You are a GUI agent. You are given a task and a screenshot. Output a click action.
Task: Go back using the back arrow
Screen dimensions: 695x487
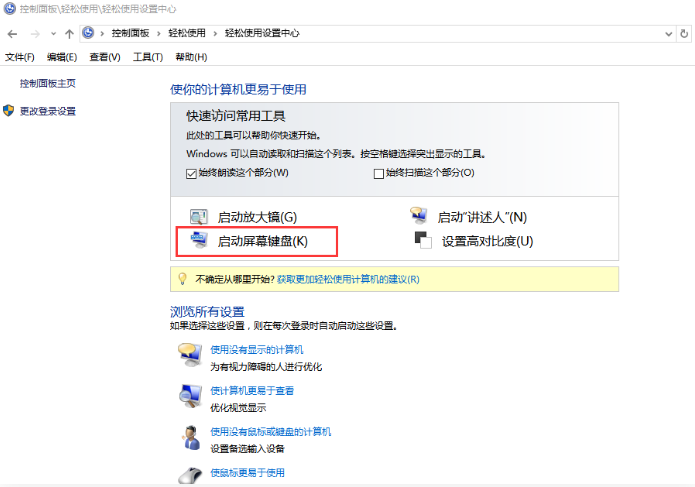[12, 33]
